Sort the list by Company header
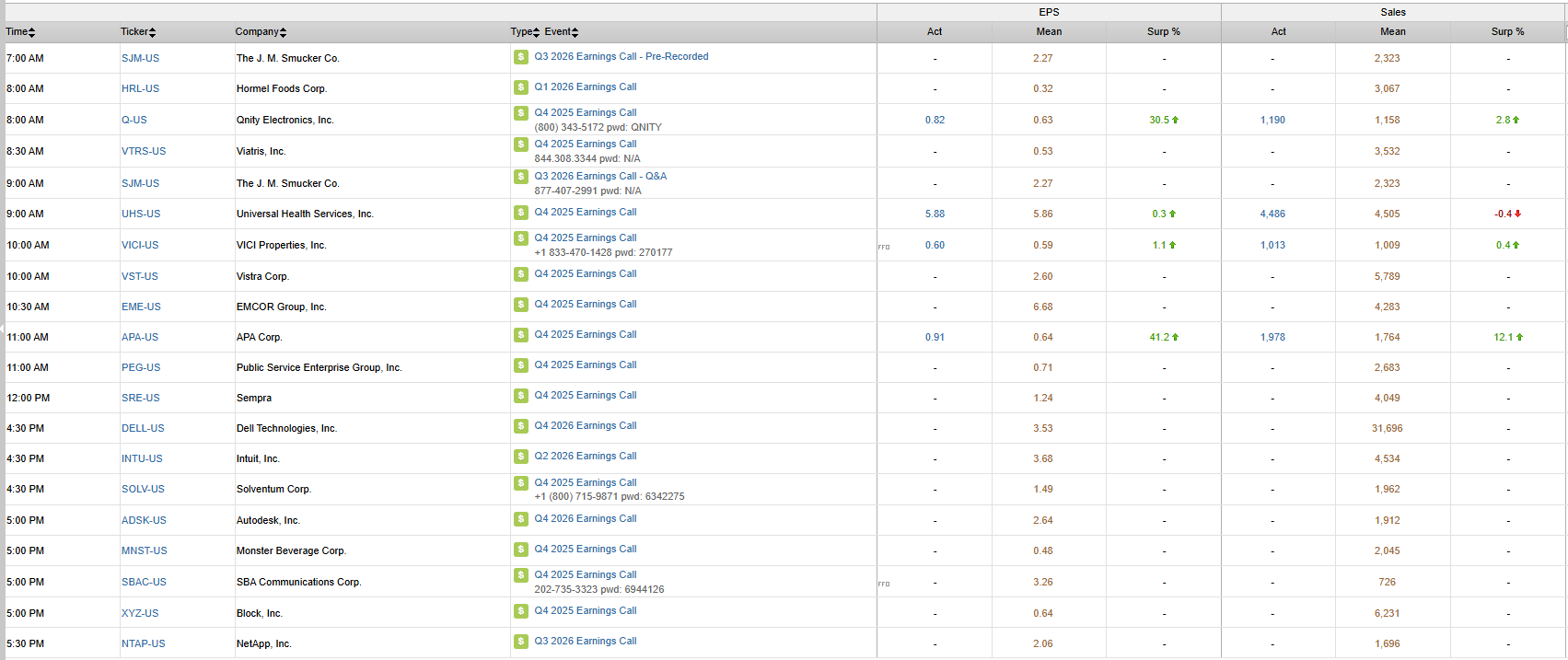1568x660 pixels. tap(261, 32)
